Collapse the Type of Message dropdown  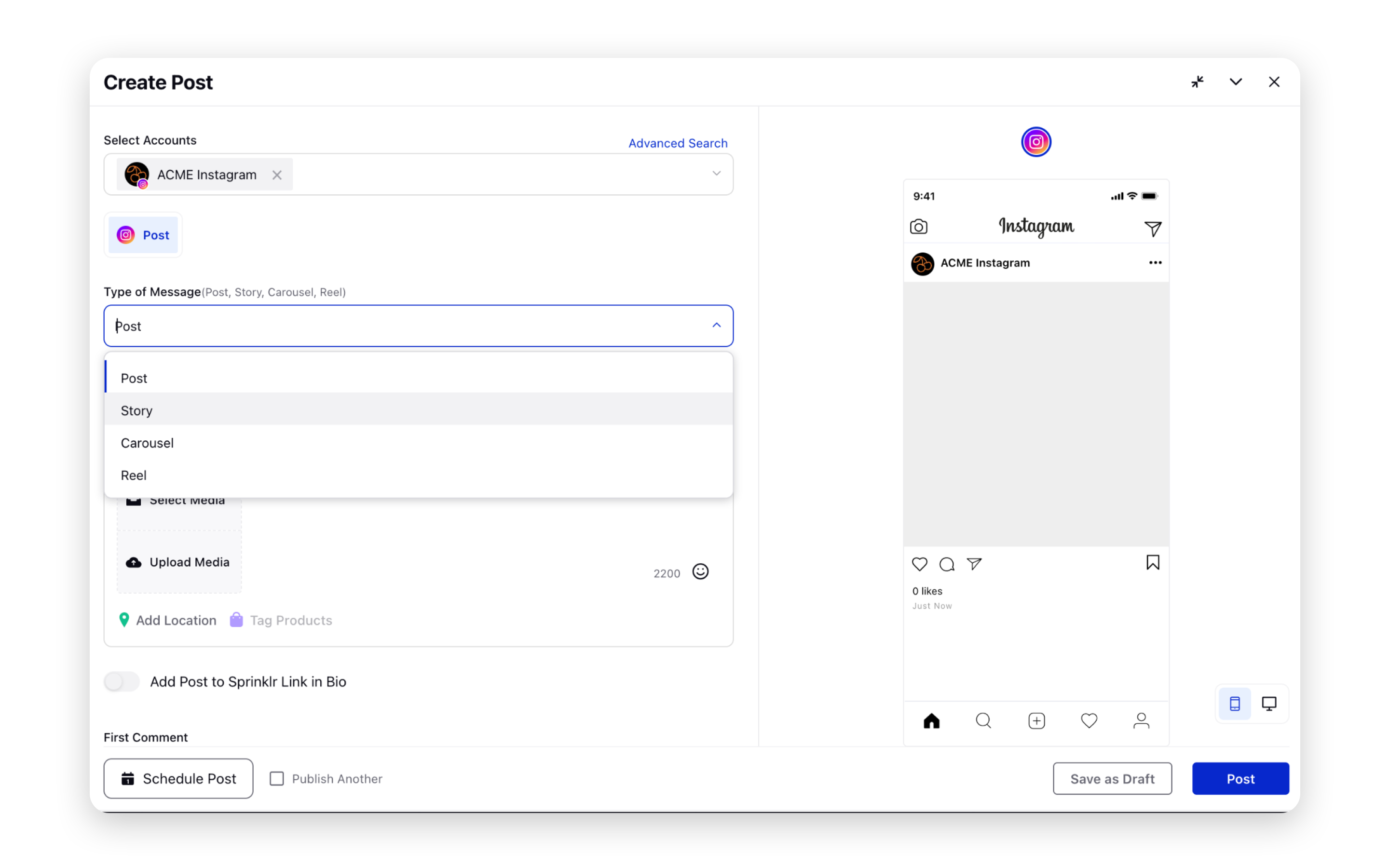716,325
